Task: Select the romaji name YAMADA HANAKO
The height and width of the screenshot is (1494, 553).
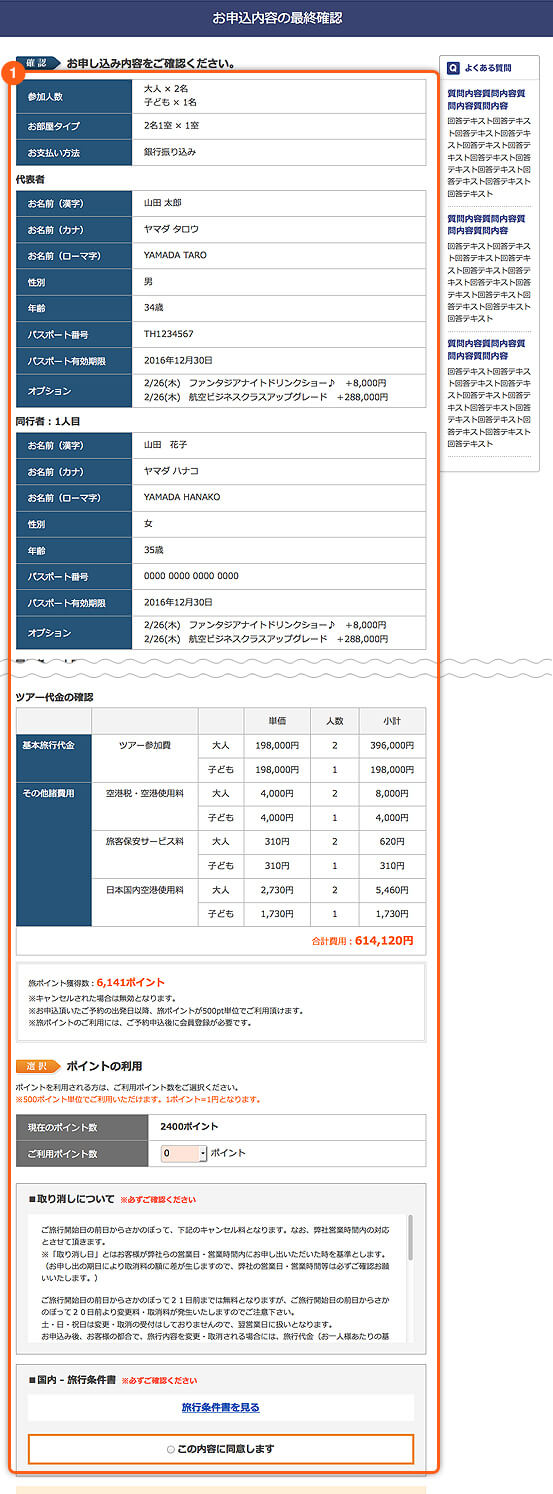Action: 182,497
